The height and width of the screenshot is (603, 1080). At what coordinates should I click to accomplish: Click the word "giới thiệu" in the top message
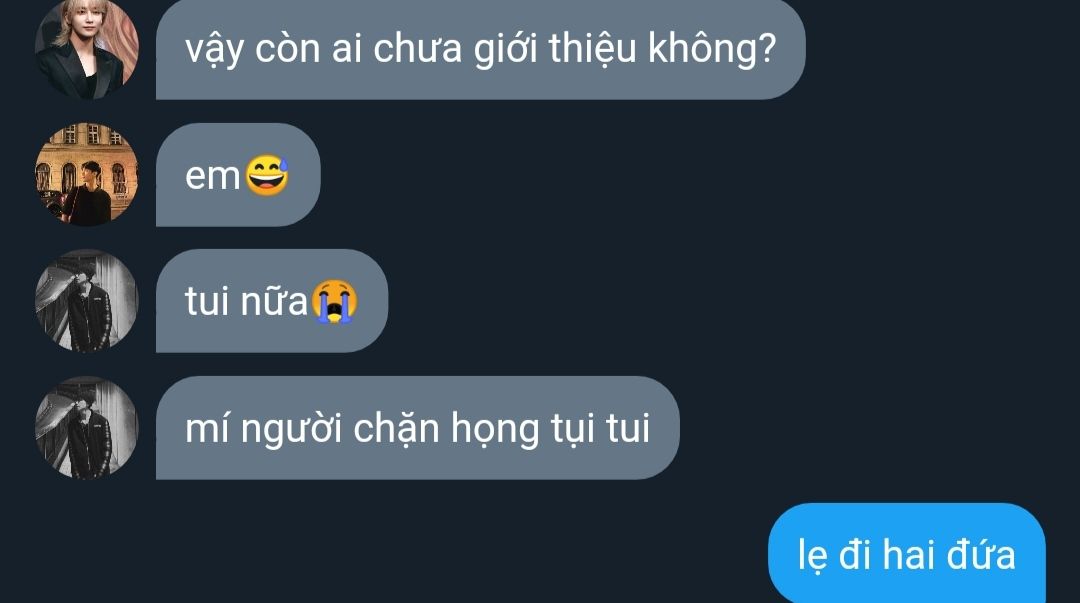pos(555,49)
